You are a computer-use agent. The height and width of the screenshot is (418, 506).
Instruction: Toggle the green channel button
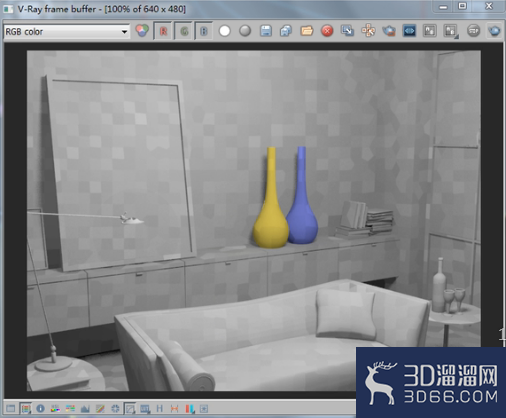click(x=184, y=31)
